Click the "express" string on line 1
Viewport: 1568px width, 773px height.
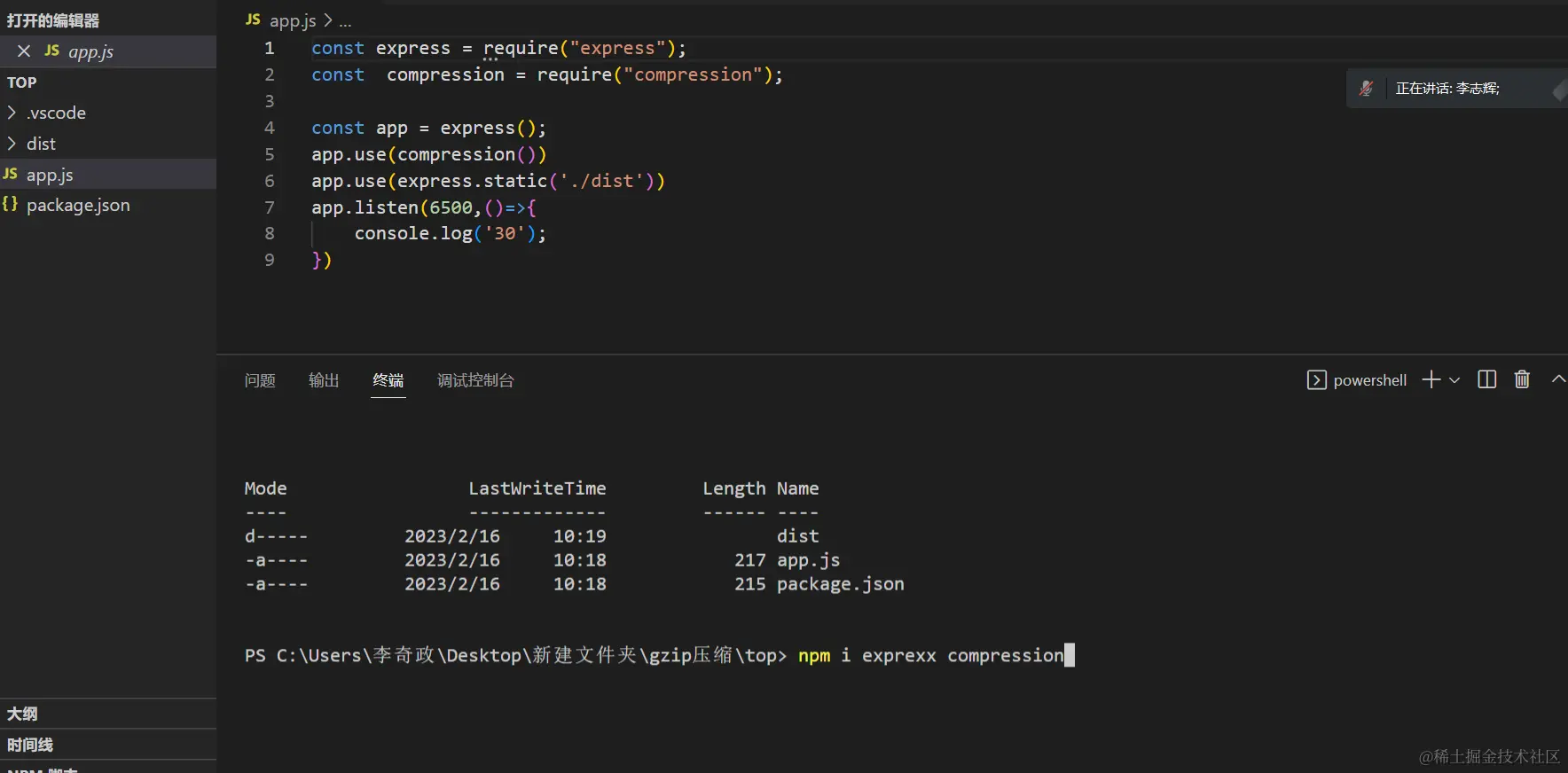(617, 48)
